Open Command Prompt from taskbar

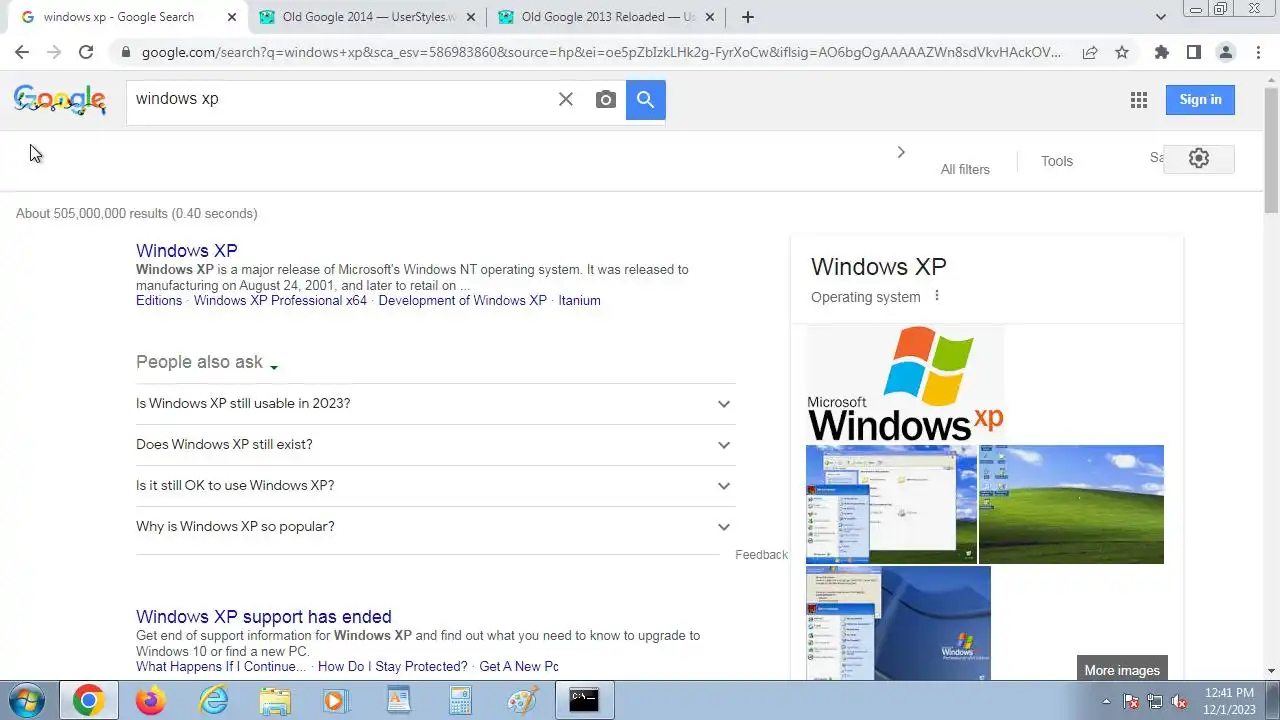point(584,700)
